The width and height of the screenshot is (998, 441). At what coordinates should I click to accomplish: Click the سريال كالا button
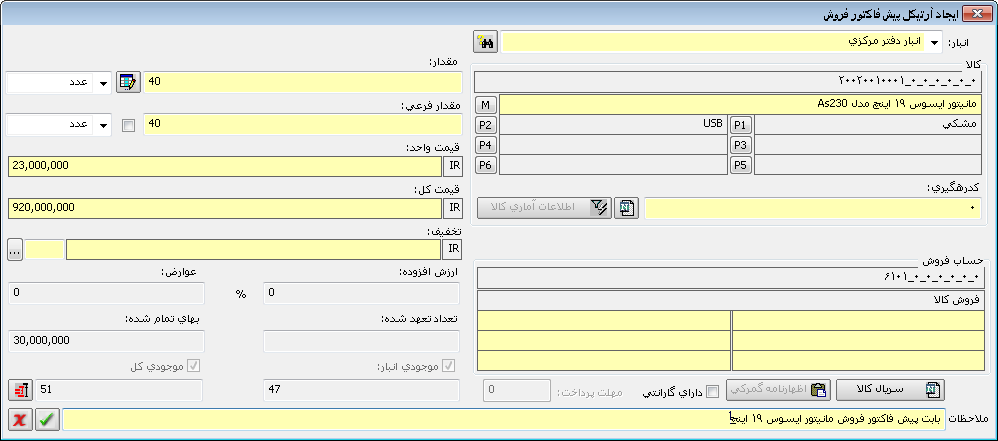pos(891,390)
